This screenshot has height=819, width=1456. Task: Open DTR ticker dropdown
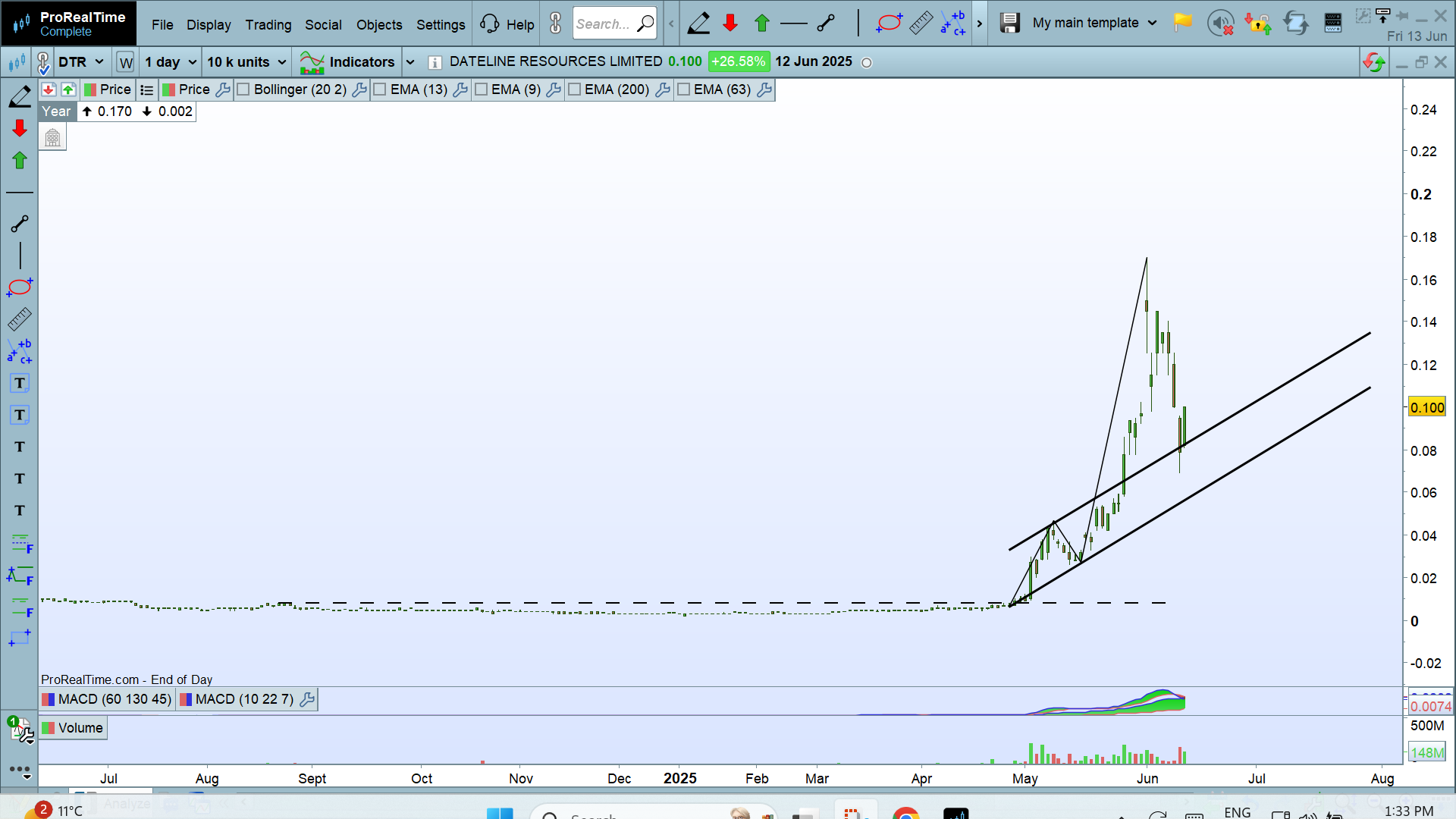[x=81, y=62]
